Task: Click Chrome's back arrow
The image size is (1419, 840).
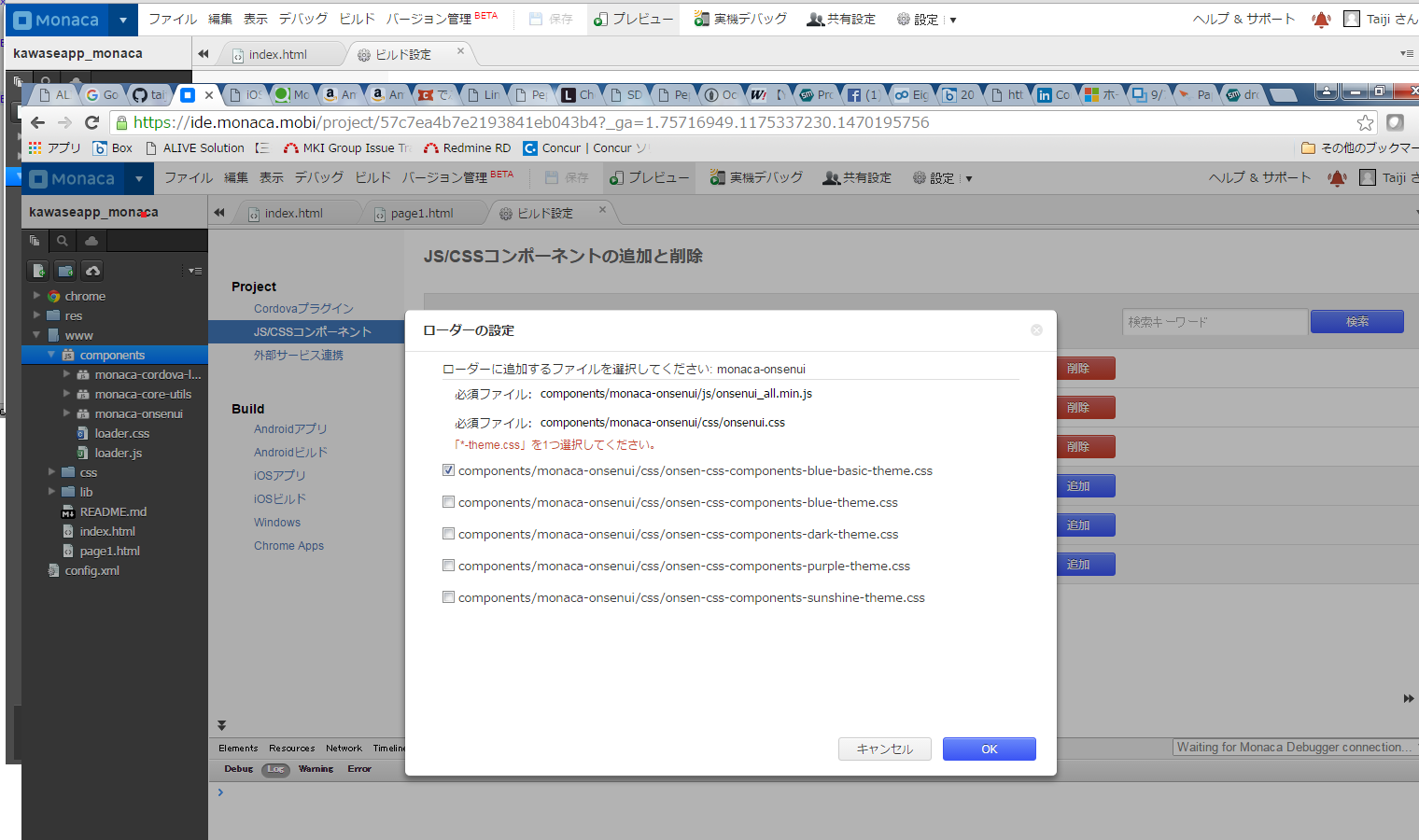Action: coord(37,122)
